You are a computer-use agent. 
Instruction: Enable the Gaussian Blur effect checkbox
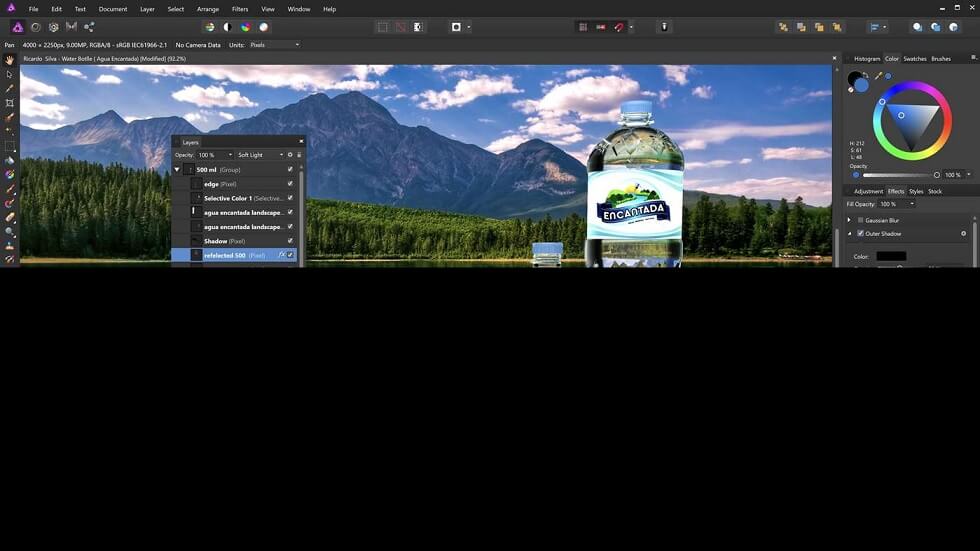tap(861, 220)
